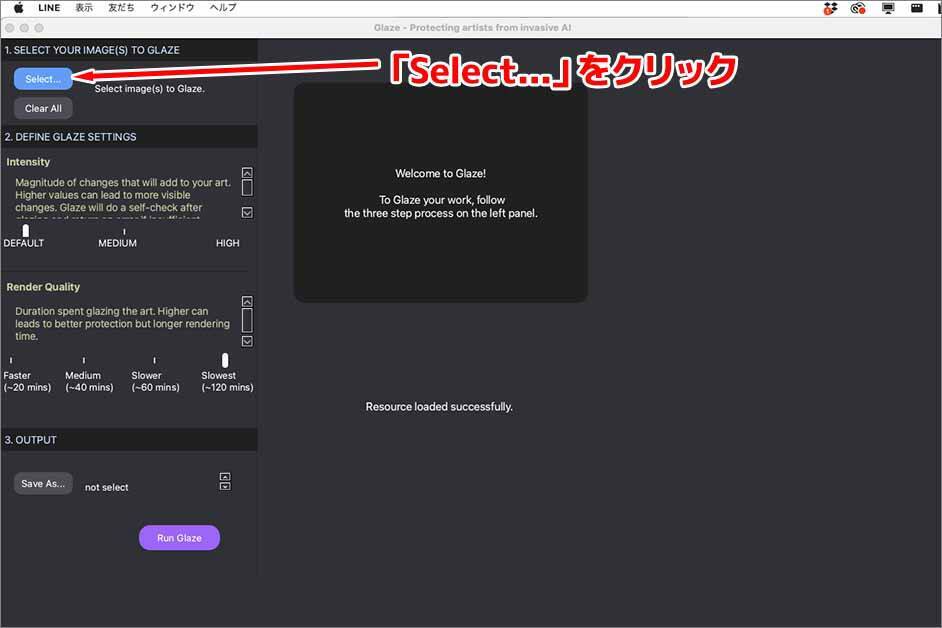Open the ヘルプ menu
The width and height of the screenshot is (942, 628).
click(x=223, y=8)
